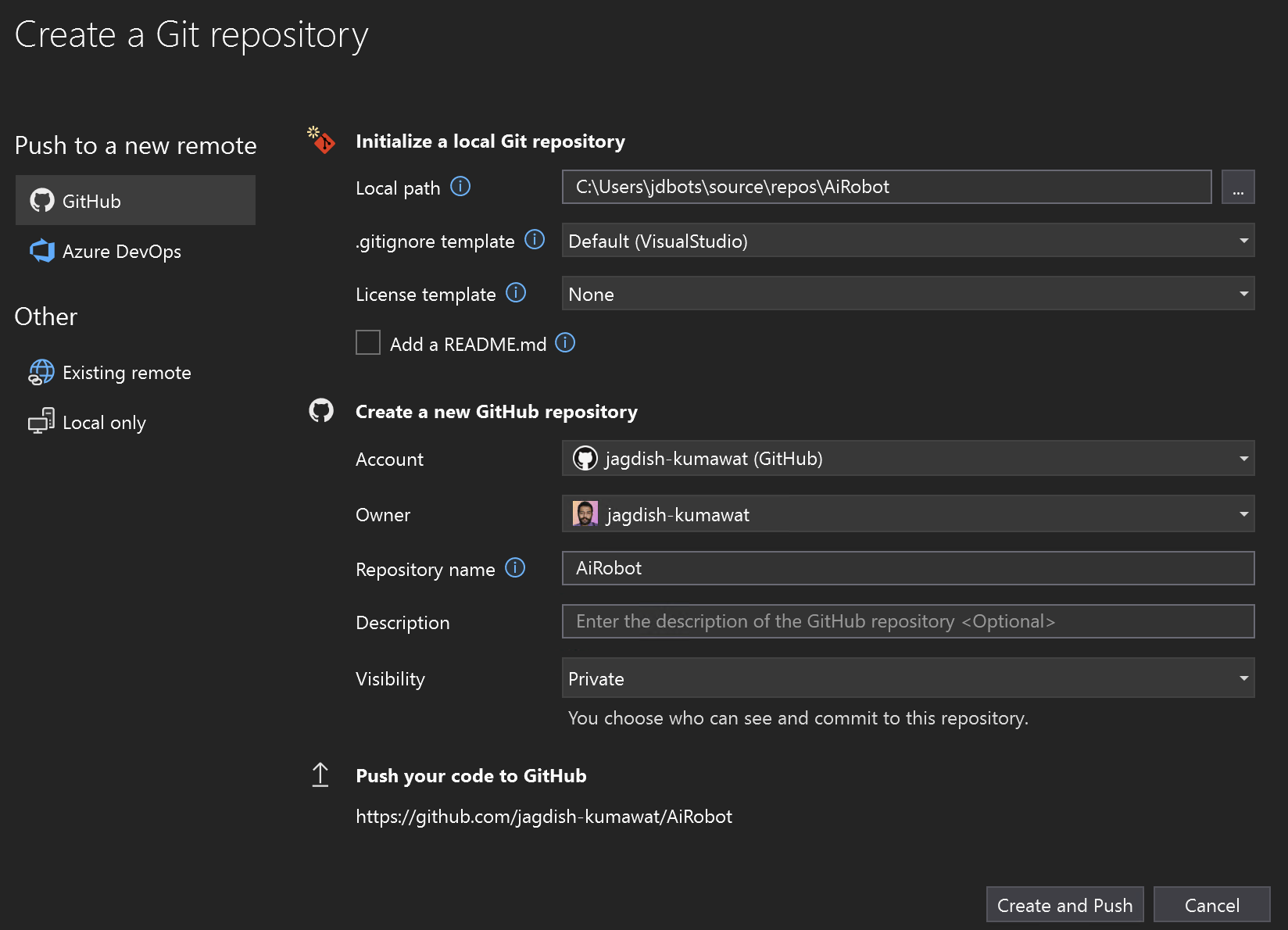Screen dimensions: 1288x930
Task: Open the Account dropdown
Action: point(1243,458)
